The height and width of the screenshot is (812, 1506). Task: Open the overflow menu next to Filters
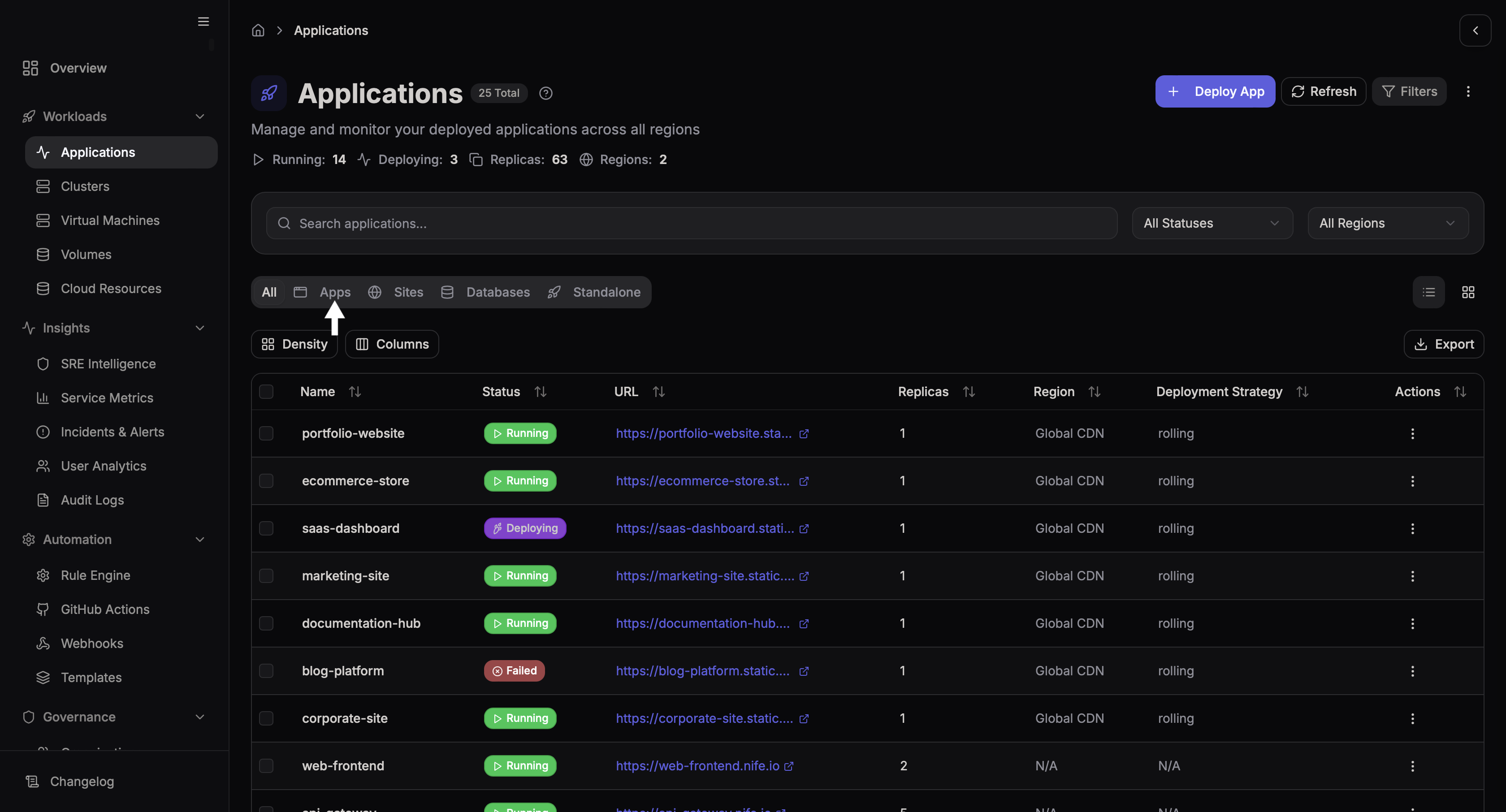(1468, 91)
